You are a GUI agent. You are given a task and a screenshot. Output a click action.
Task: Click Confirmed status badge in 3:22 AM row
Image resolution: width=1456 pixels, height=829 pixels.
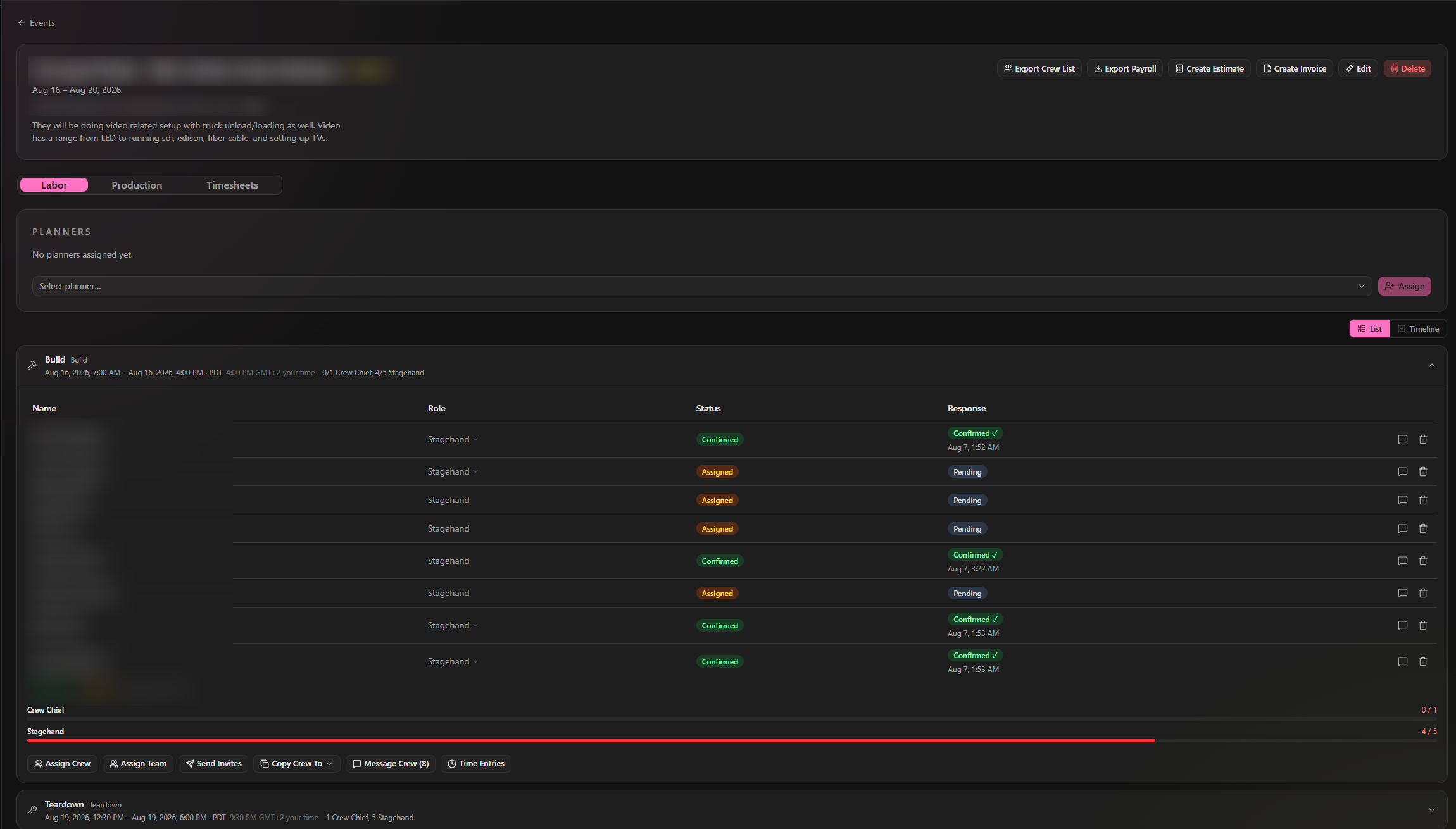point(720,561)
